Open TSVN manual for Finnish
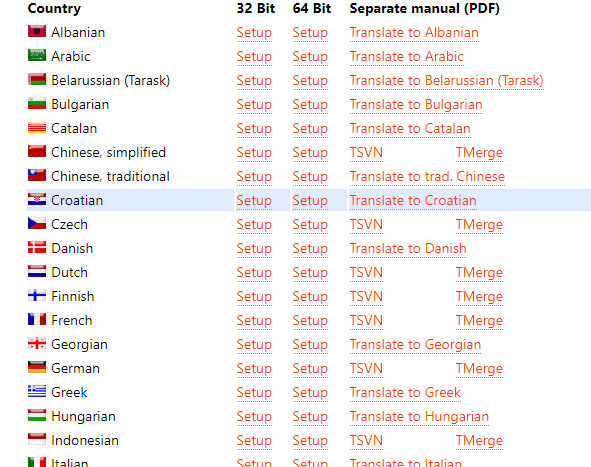This screenshot has height=467, width=591. tap(366, 297)
